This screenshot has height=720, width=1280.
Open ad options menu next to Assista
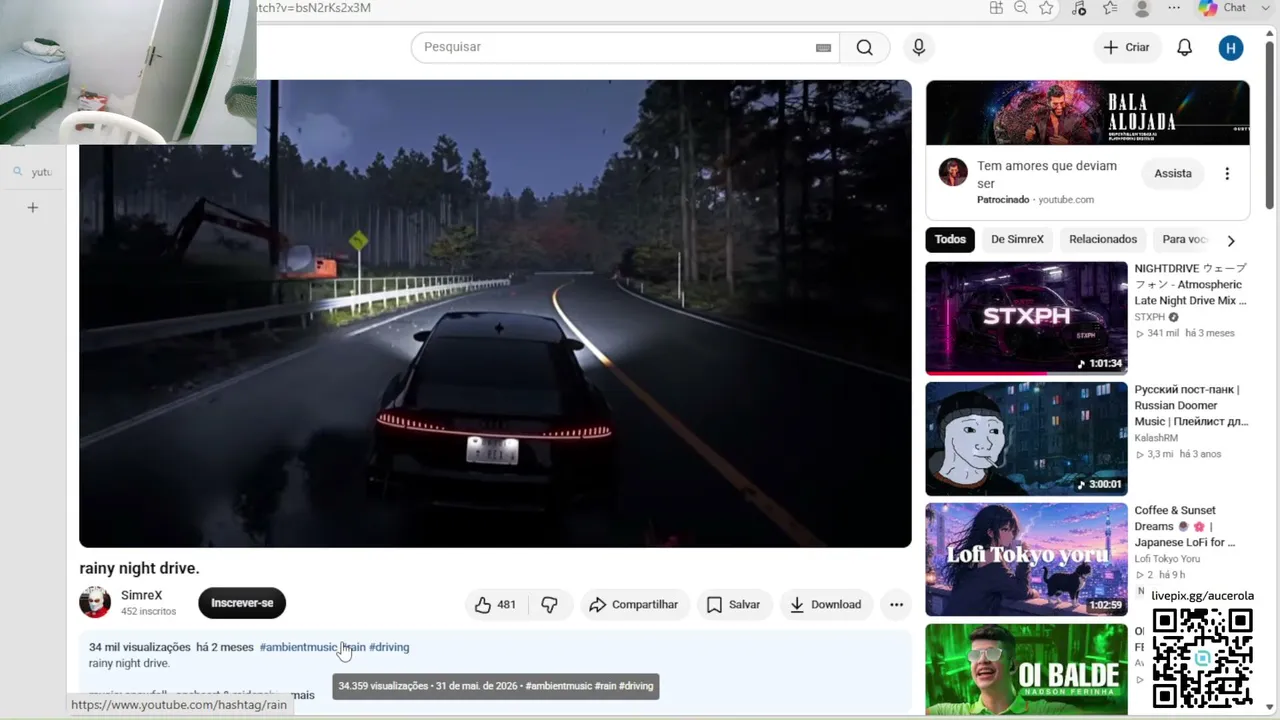[1227, 173]
